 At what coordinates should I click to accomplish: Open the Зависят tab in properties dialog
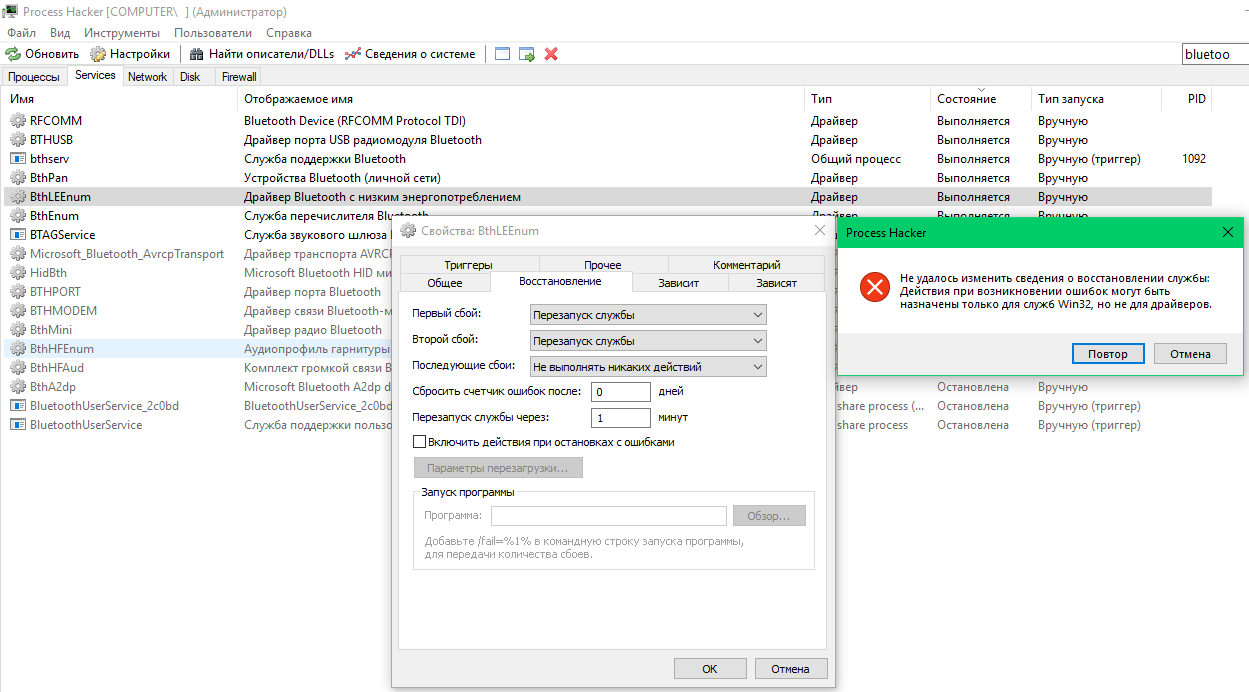pos(777,283)
